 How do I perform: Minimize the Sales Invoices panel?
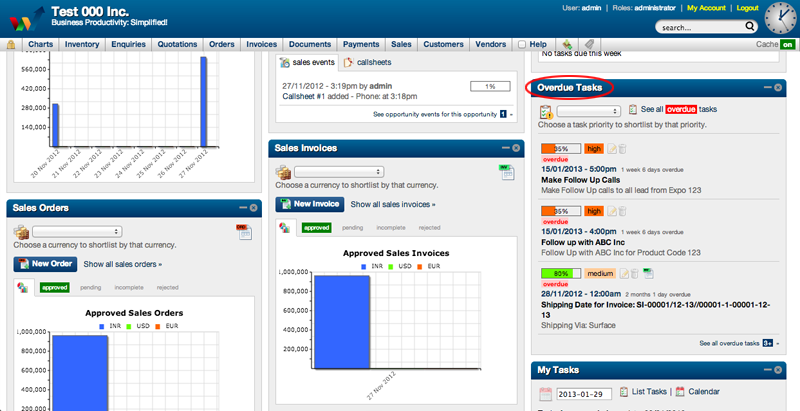[x=505, y=147]
